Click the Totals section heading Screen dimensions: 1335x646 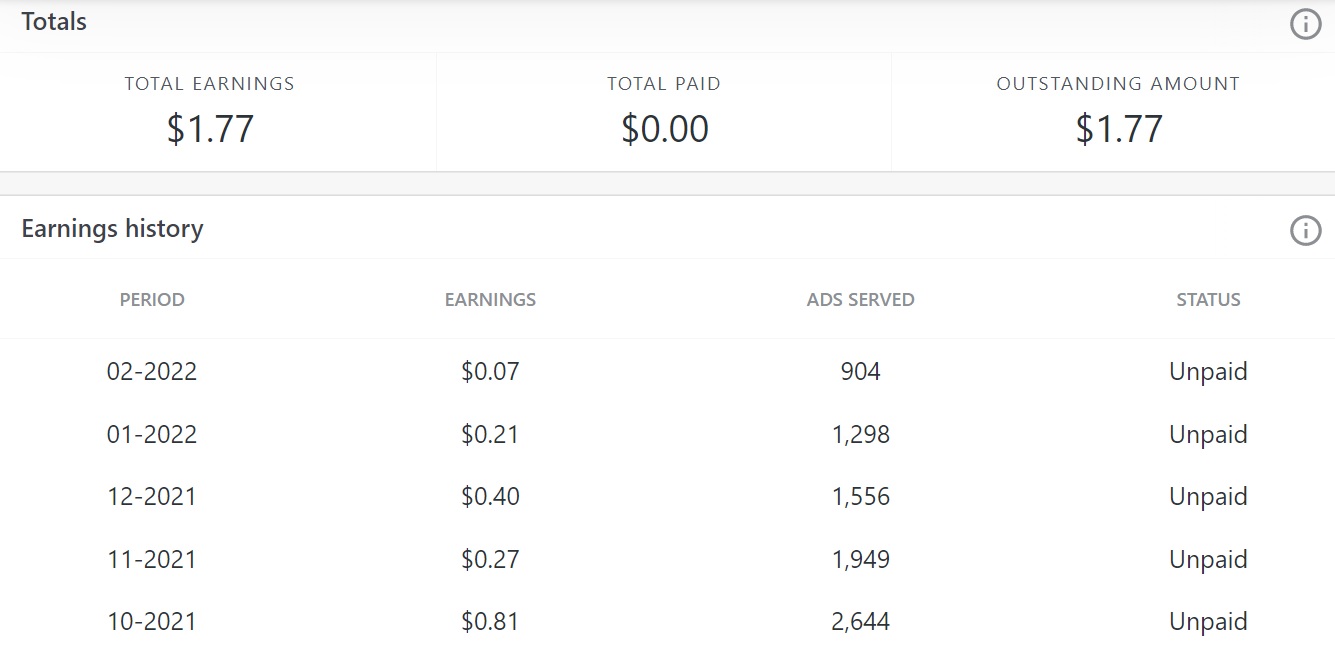point(54,22)
